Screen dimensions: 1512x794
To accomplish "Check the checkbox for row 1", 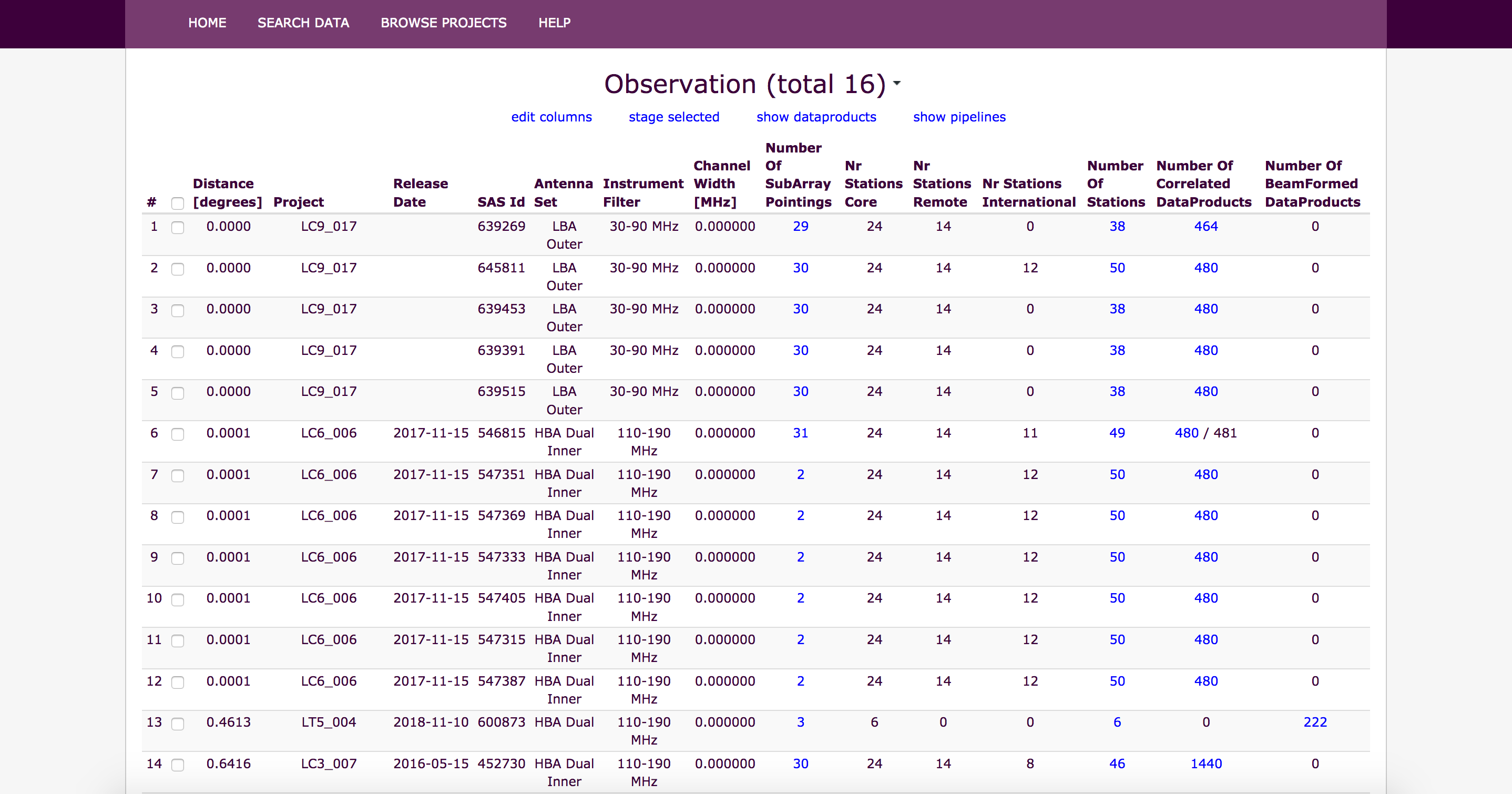I will [177, 228].
